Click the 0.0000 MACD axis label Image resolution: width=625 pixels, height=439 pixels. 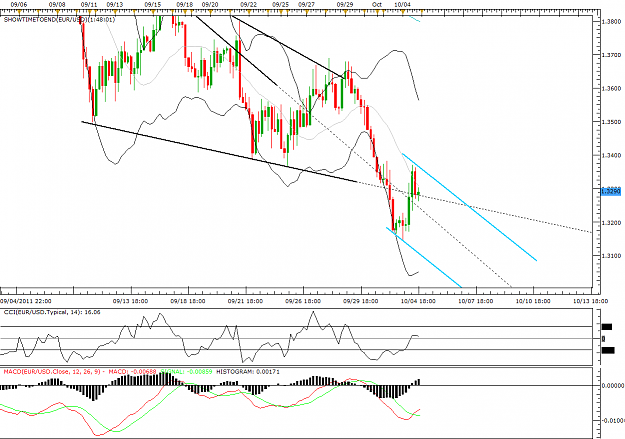pos(613,386)
